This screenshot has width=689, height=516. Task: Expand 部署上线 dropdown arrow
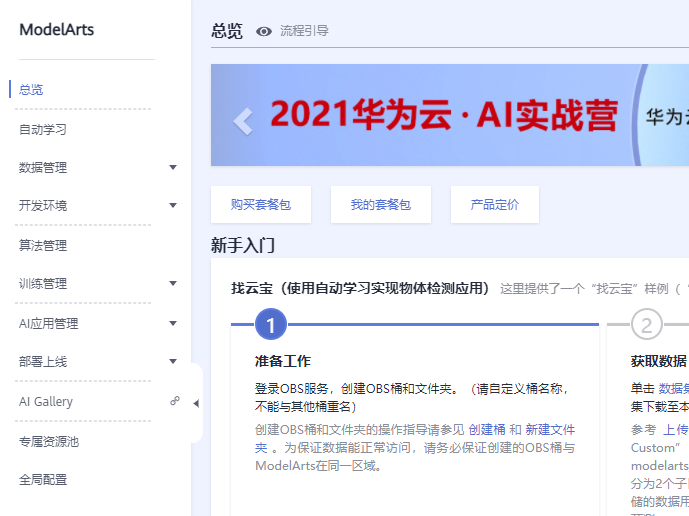tap(173, 361)
